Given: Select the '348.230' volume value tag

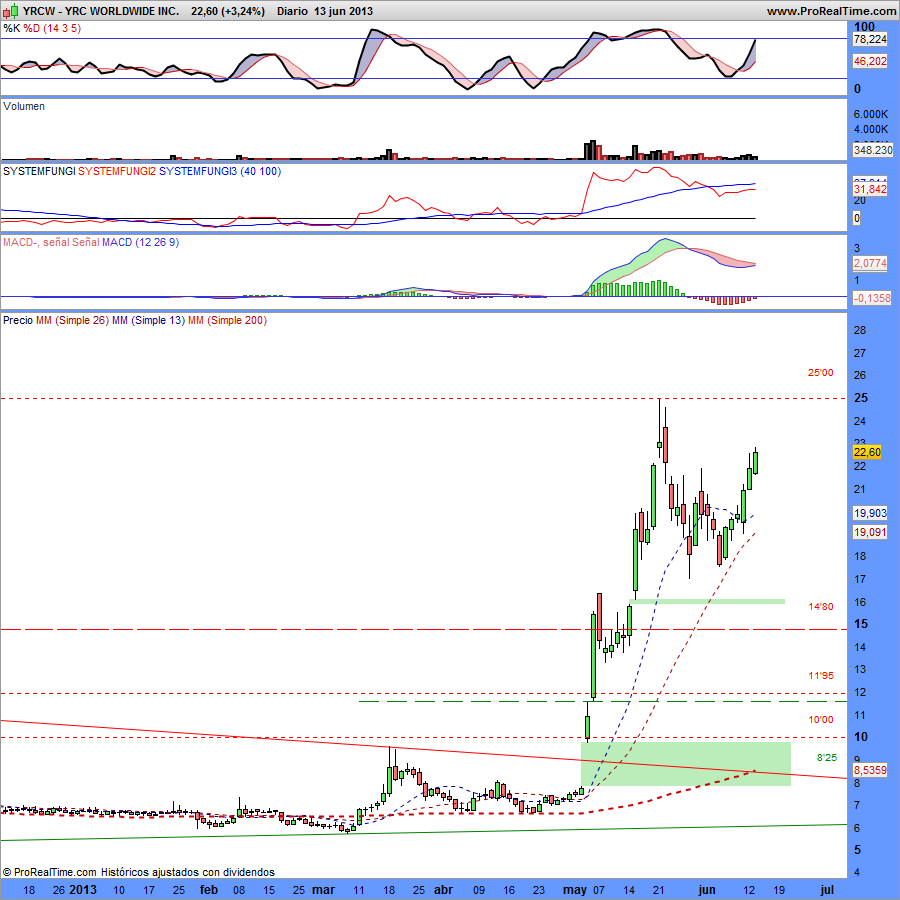Looking at the screenshot, I should (x=872, y=150).
